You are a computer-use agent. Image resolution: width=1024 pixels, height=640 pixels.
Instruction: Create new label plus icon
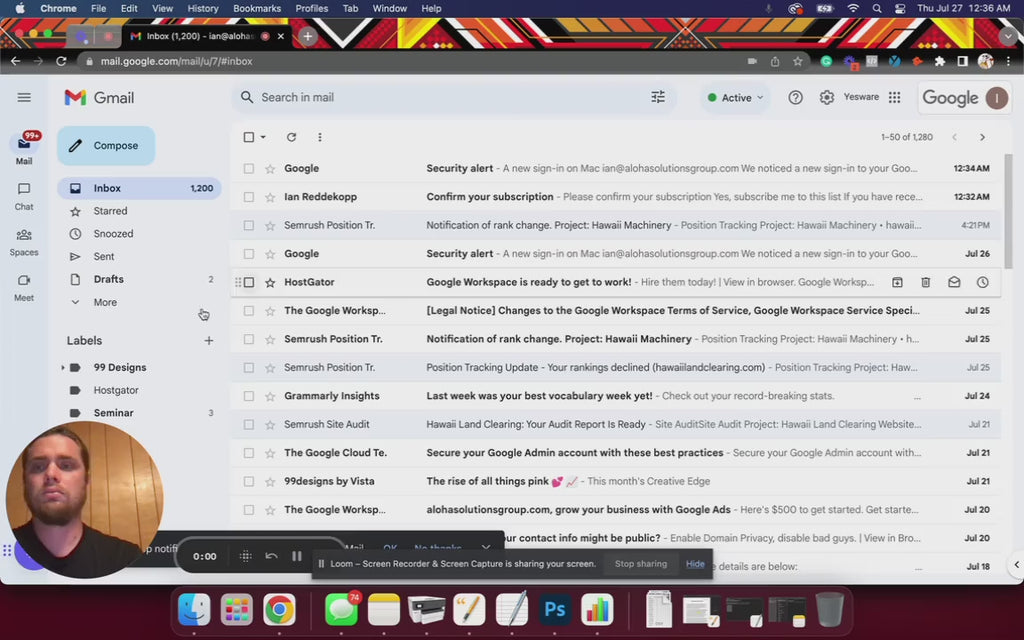pos(209,340)
